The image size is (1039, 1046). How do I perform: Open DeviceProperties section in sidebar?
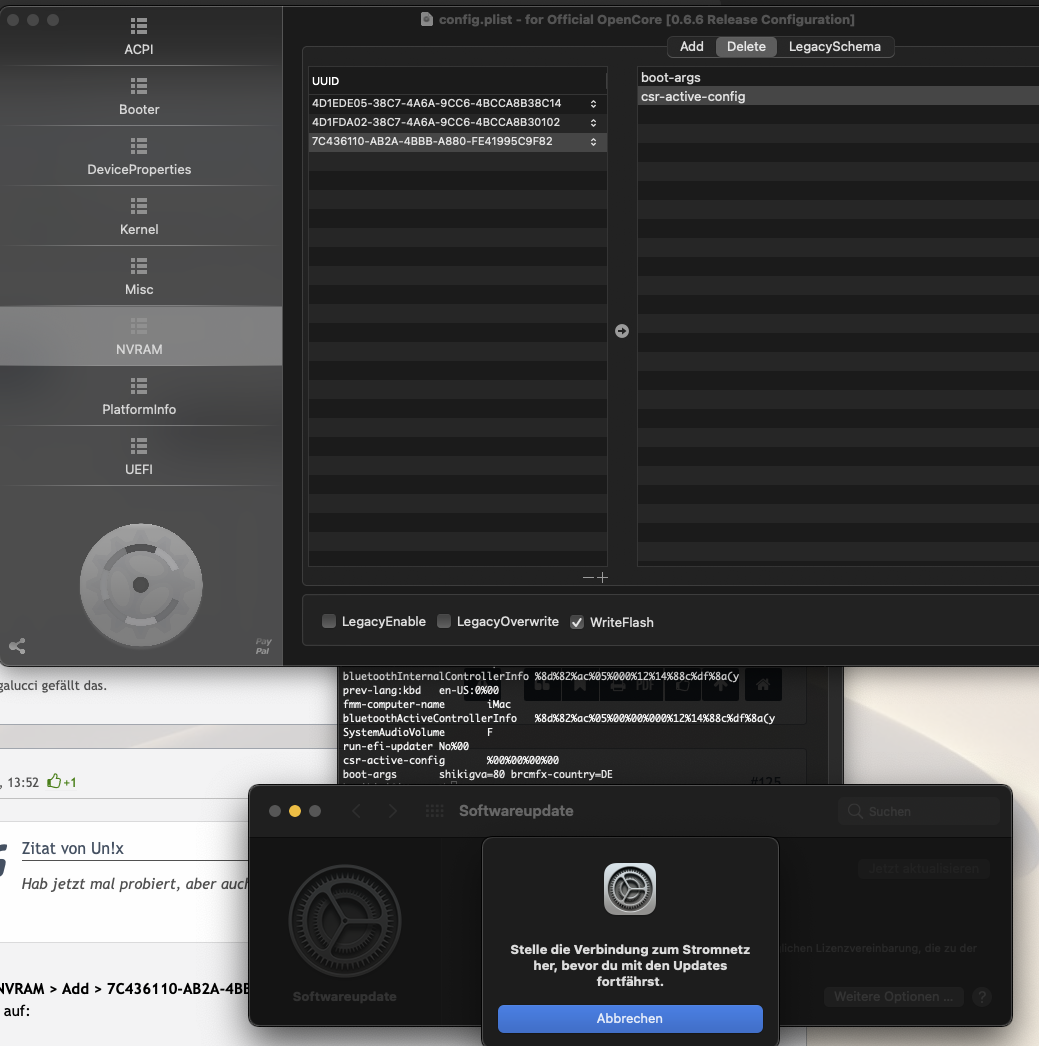point(139,157)
